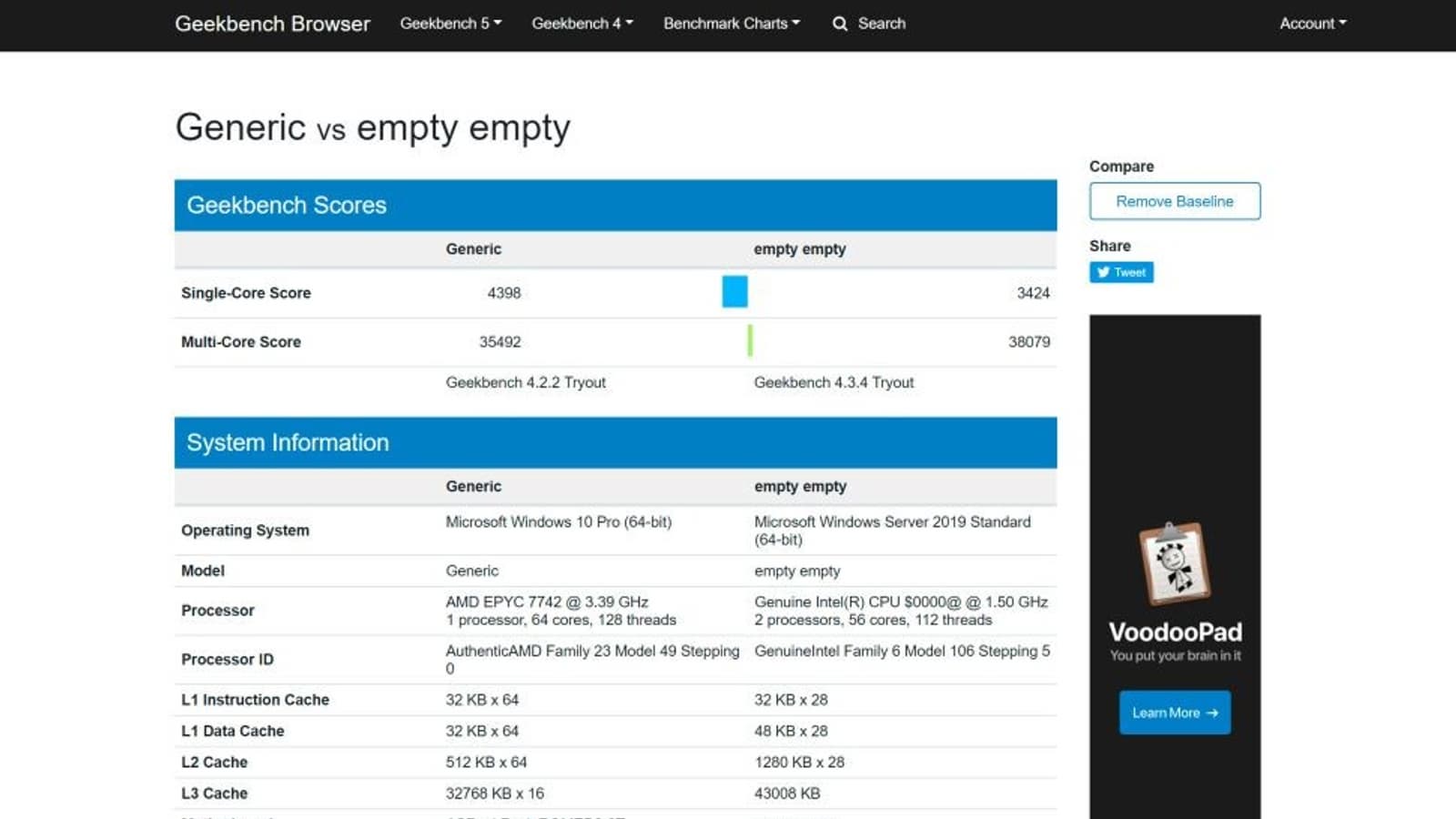Click the 'Multi-Core Score' row label
Image resolution: width=1456 pixels, height=819 pixels.
(241, 342)
